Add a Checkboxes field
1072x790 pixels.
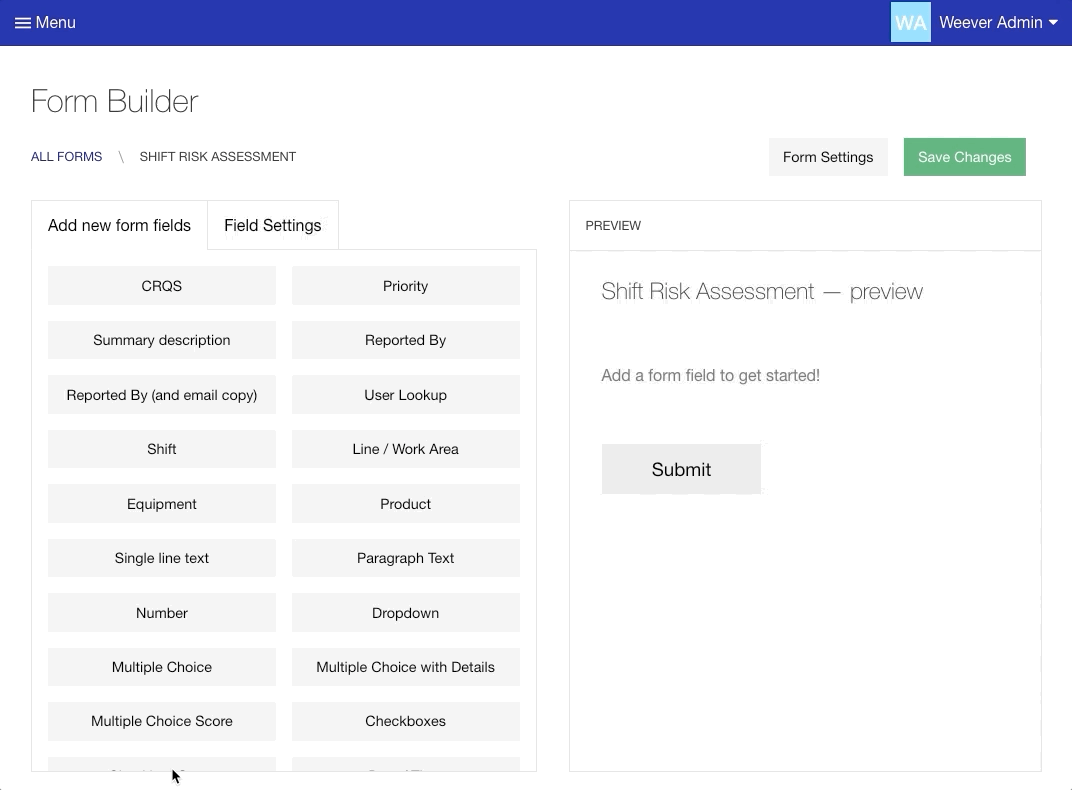405,721
